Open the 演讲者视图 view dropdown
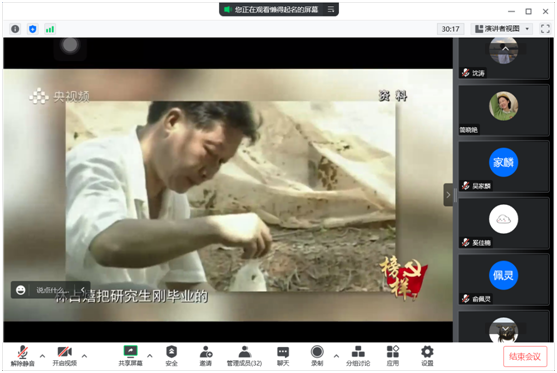Viewport: 557px width, 373px height. point(502,29)
